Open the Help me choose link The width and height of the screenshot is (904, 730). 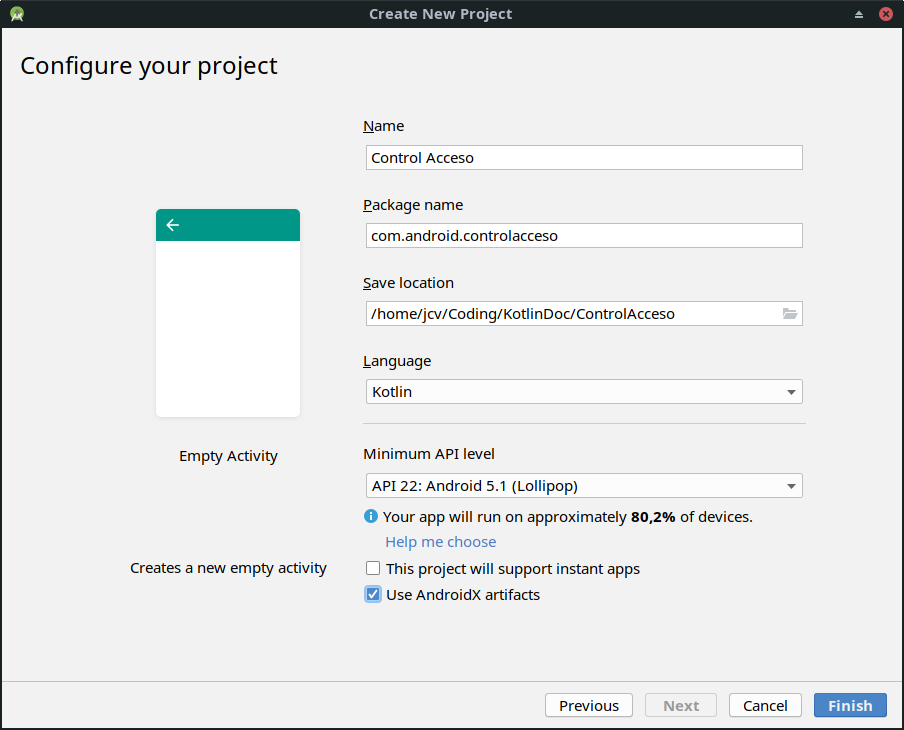[x=441, y=542]
